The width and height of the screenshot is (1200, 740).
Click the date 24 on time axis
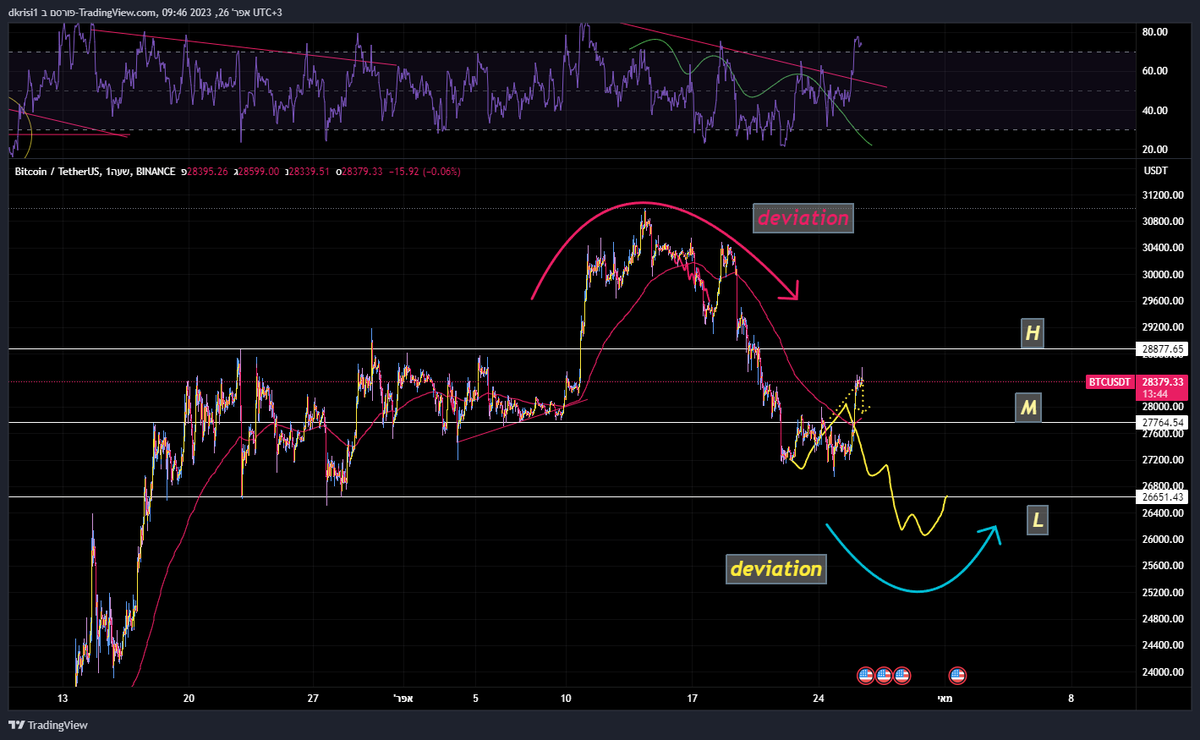point(818,698)
